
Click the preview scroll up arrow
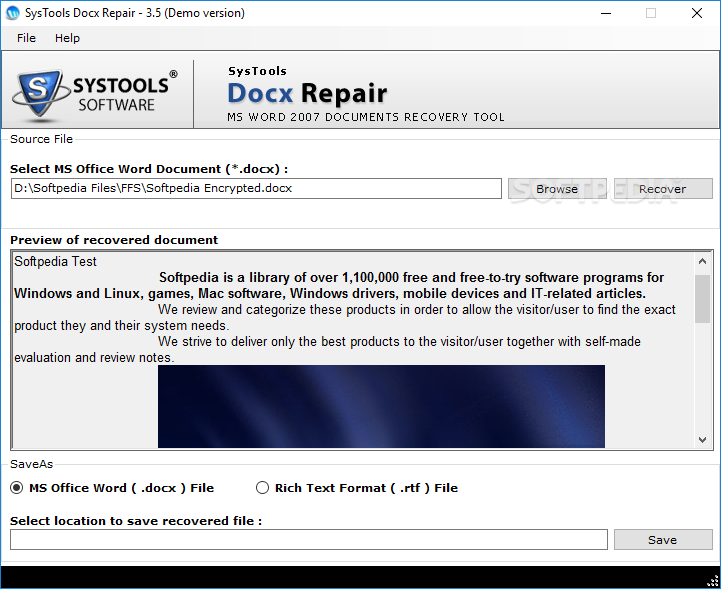coord(702,262)
